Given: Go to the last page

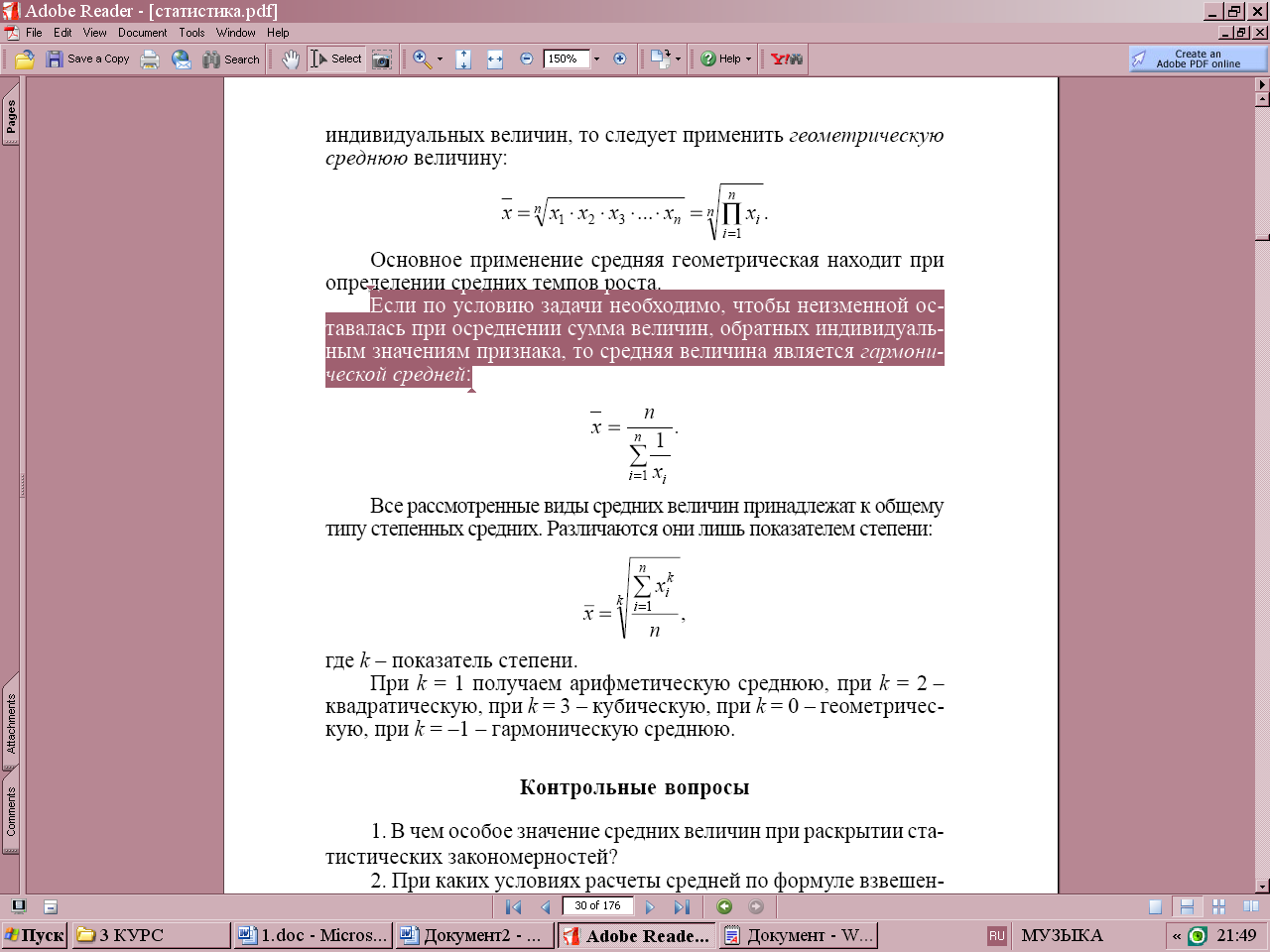Looking at the screenshot, I should [682, 906].
